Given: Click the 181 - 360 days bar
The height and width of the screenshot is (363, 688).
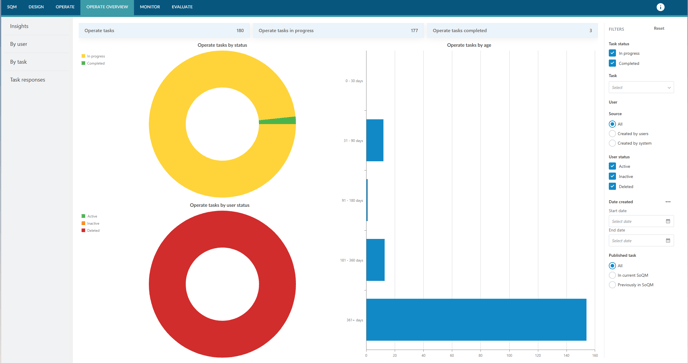Looking at the screenshot, I should (x=376, y=260).
